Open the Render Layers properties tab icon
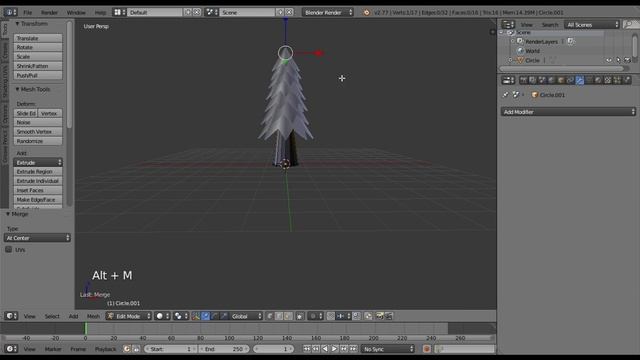This screenshot has height=360, width=640. pos(533,80)
